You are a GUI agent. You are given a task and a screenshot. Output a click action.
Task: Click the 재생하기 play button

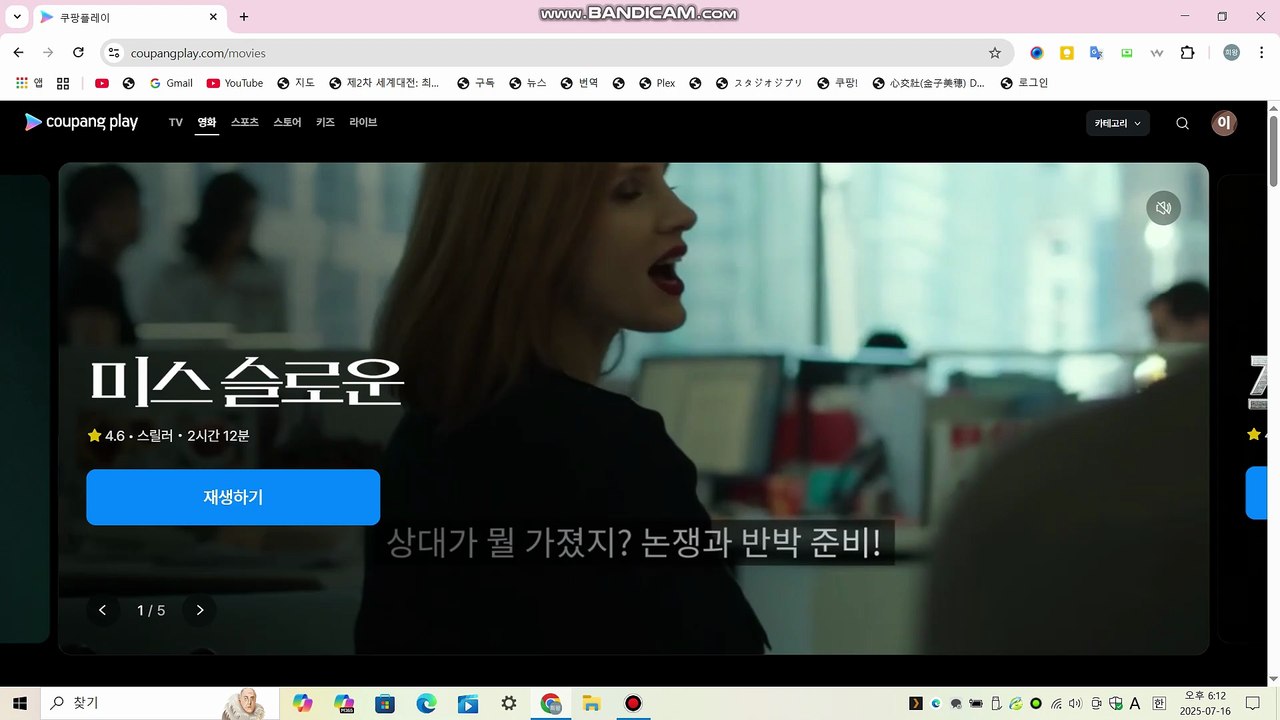click(x=233, y=497)
